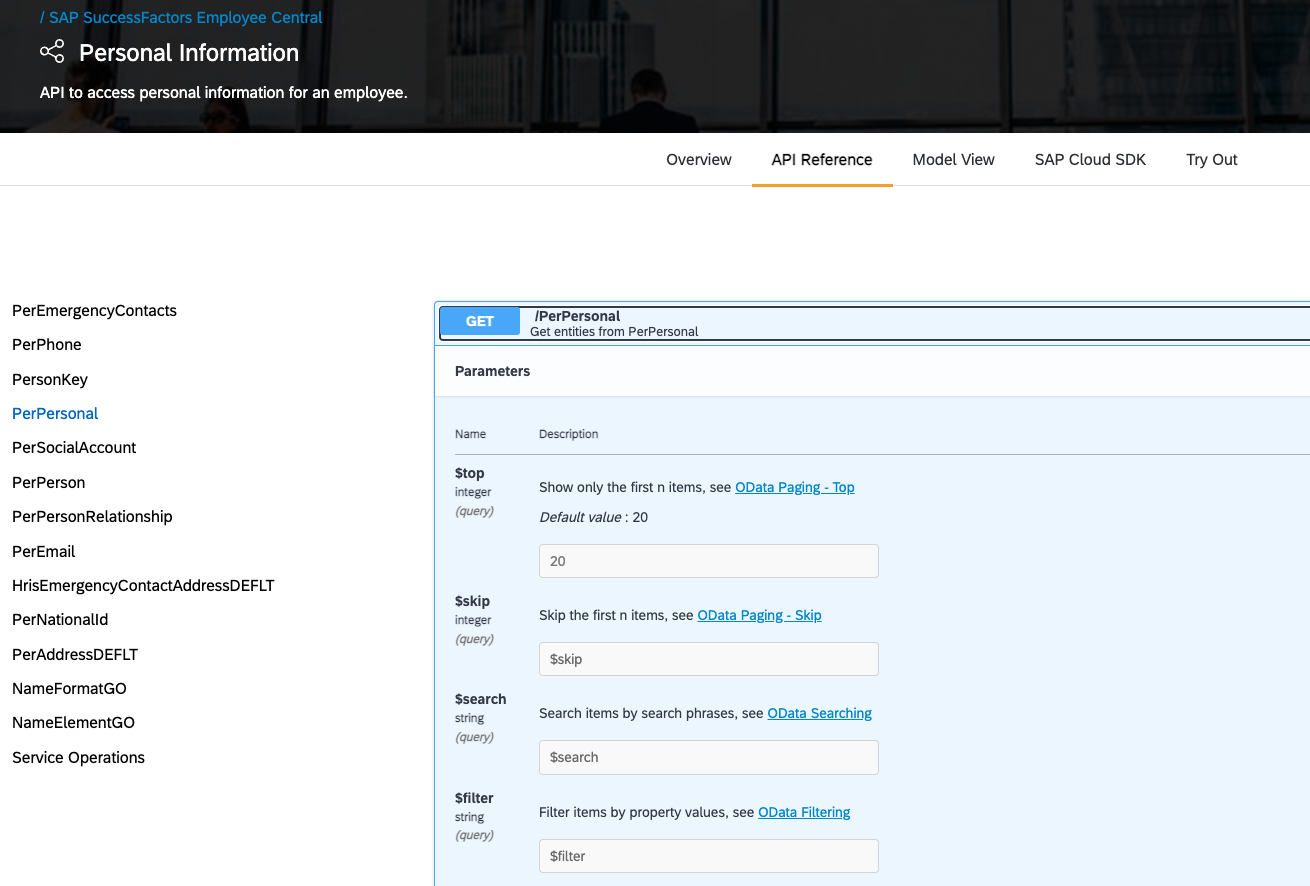Select PerEmergencyContacts from the sidebar list
This screenshot has width=1310, height=886.
pos(94,310)
